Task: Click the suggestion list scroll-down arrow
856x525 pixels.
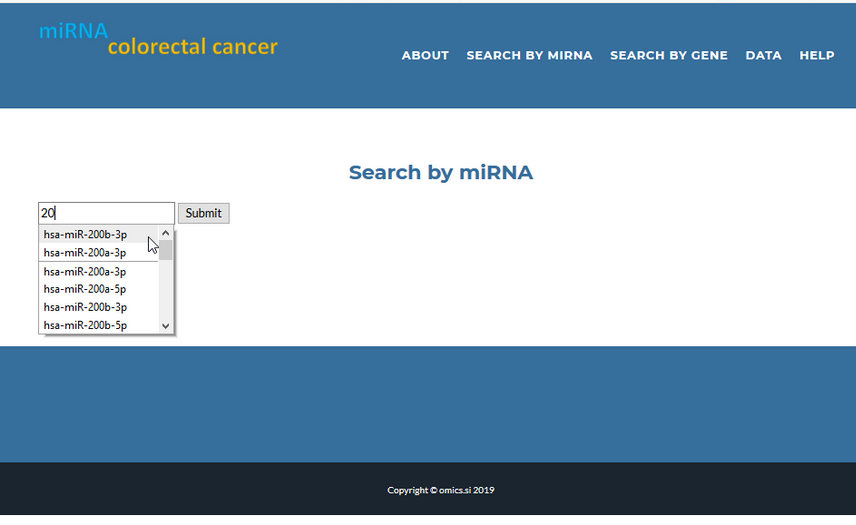Action: pyautogui.click(x=166, y=326)
